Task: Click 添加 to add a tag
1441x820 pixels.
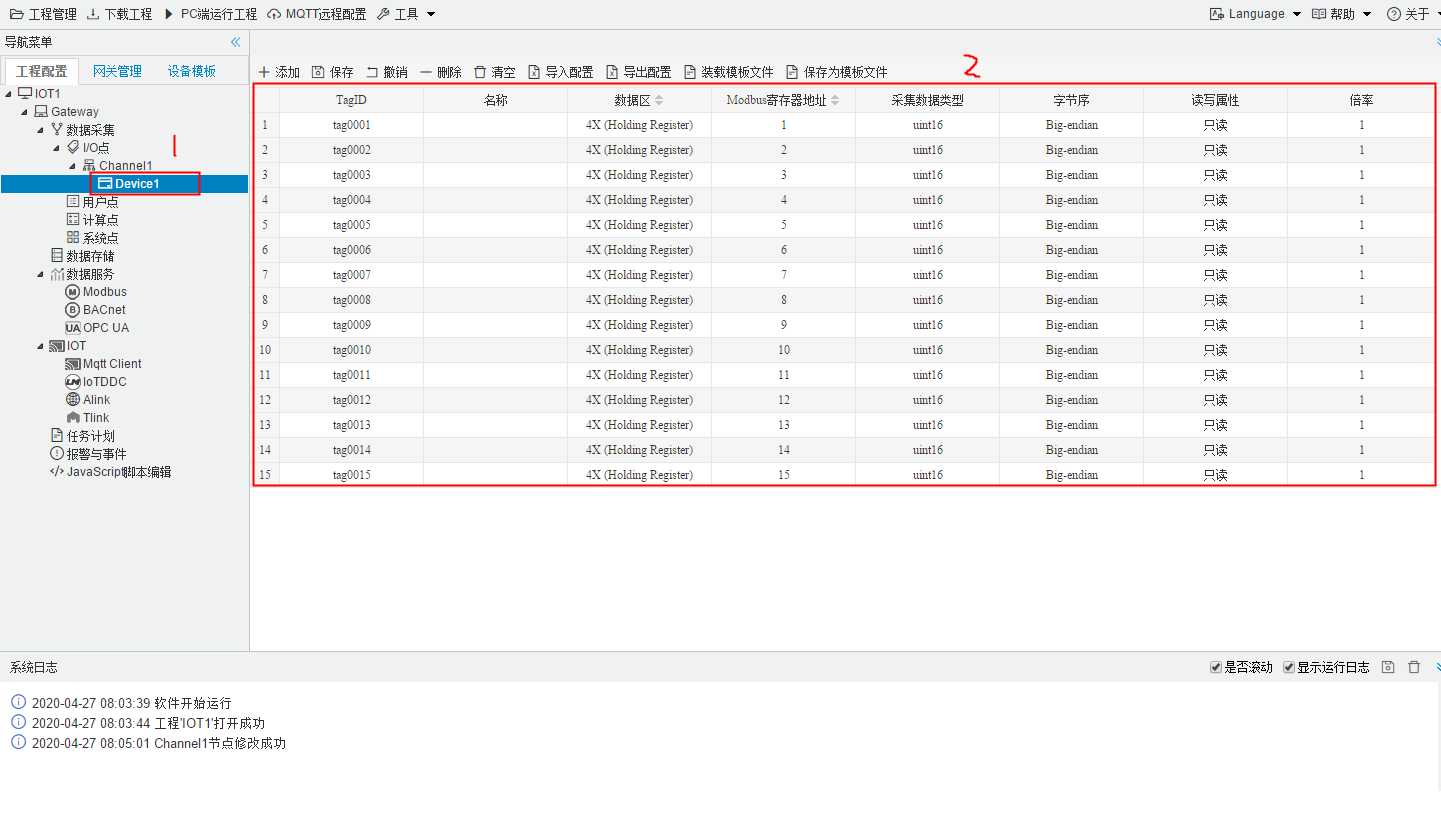Action: [279, 72]
